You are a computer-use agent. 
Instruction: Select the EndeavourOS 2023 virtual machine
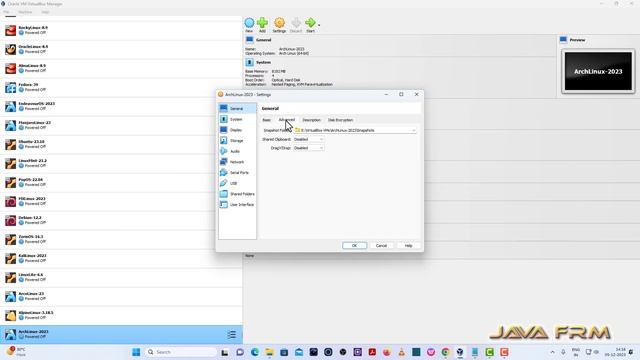click(x=121, y=106)
